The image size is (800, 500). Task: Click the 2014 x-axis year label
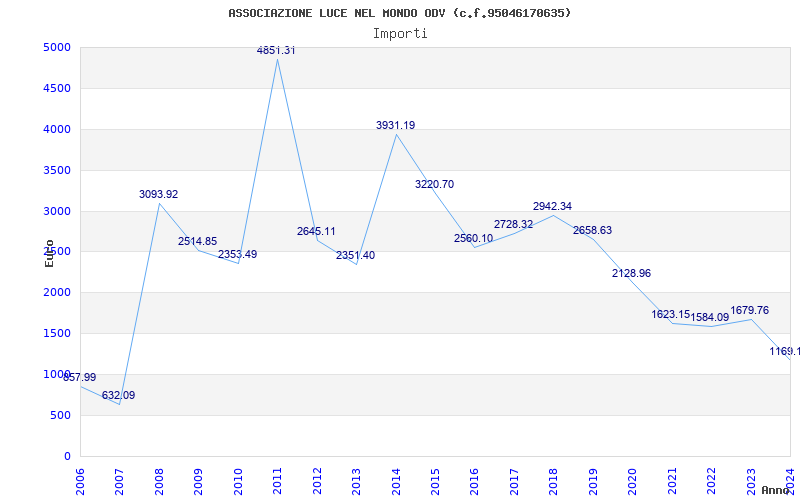click(x=395, y=481)
